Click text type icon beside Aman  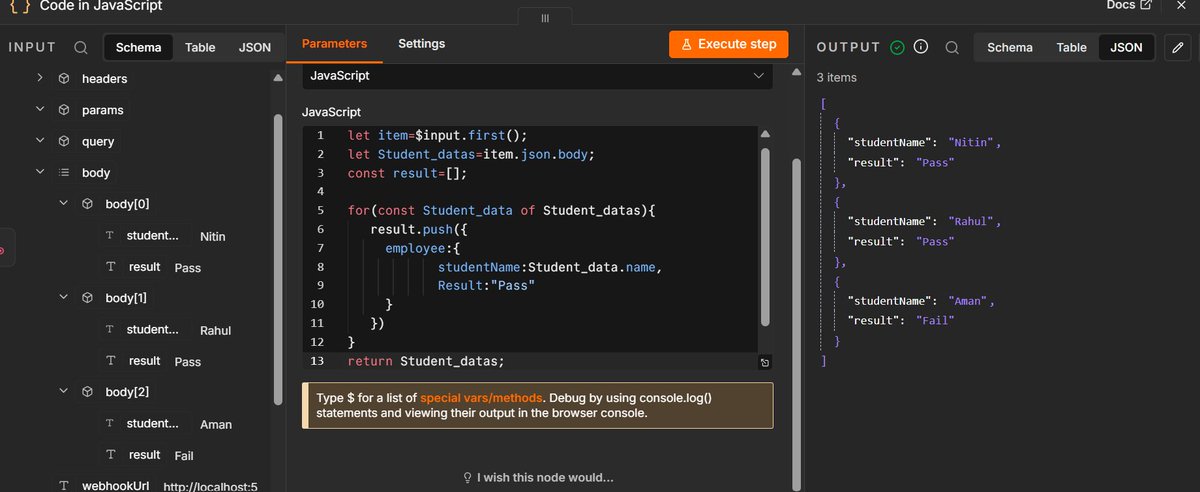110,424
